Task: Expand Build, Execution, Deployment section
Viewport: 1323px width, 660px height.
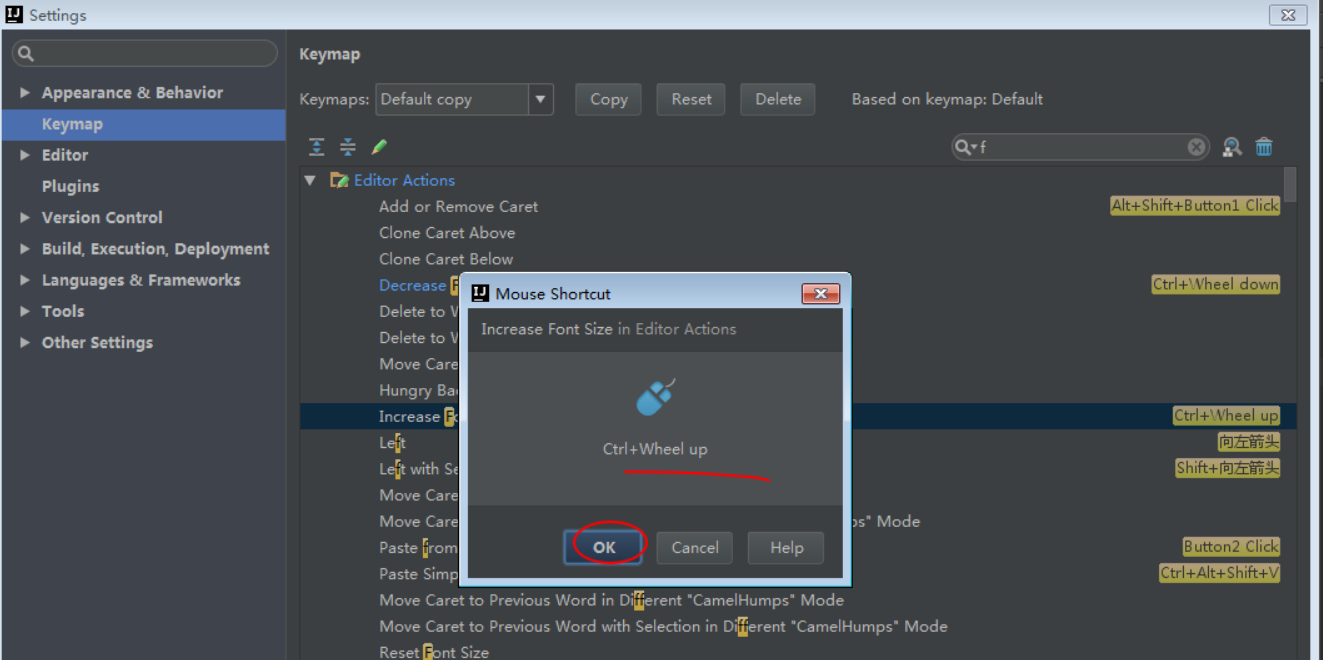Action: tap(25, 249)
